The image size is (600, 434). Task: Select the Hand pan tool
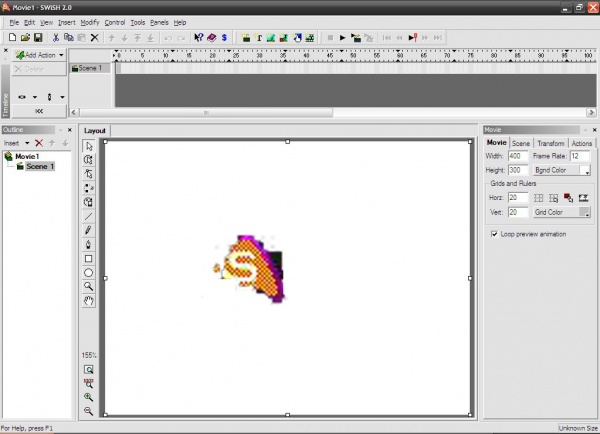88,300
